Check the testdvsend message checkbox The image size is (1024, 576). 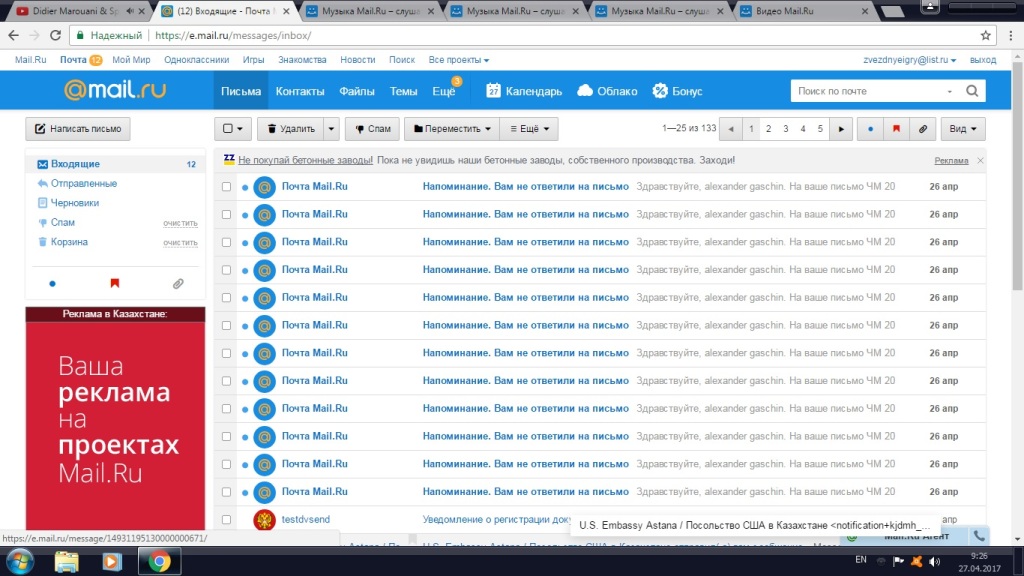pyautogui.click(x=226, y=519)
